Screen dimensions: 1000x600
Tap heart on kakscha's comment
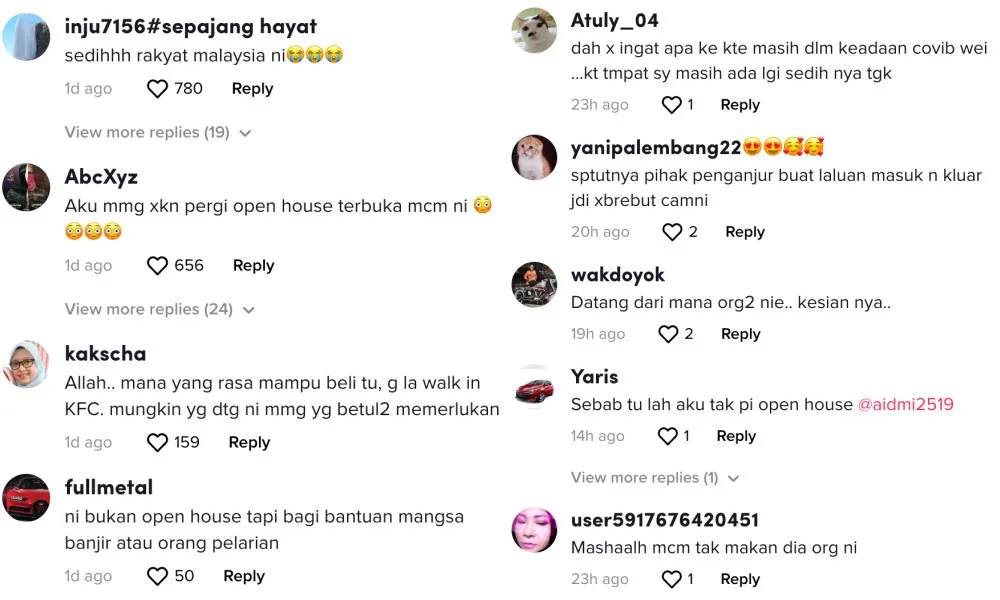pyautogui.click(x=157, y=443)
